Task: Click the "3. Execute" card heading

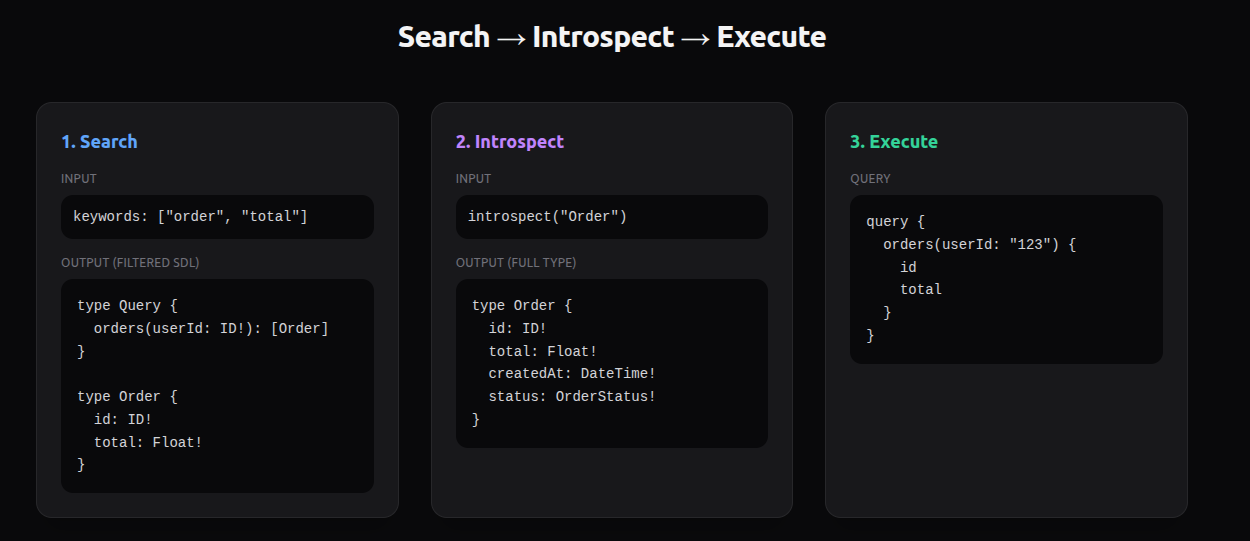Action: coord(893,142)
